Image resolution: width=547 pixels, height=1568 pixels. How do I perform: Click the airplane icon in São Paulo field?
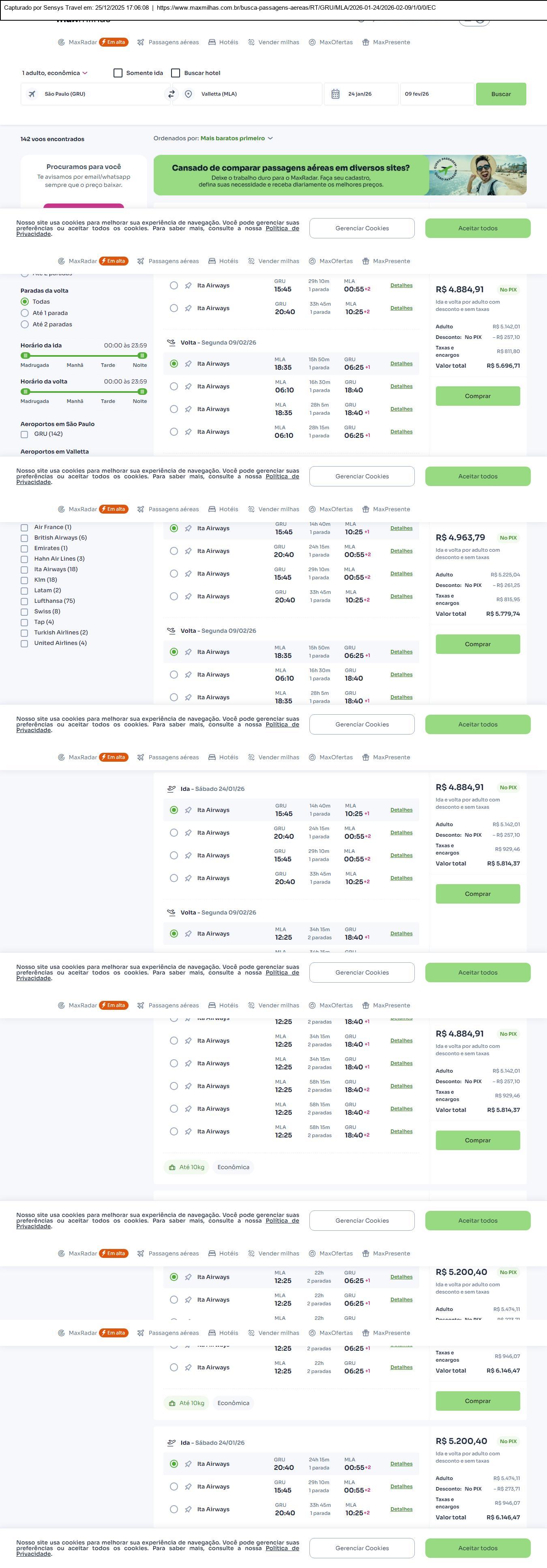[x=32, y=94]
